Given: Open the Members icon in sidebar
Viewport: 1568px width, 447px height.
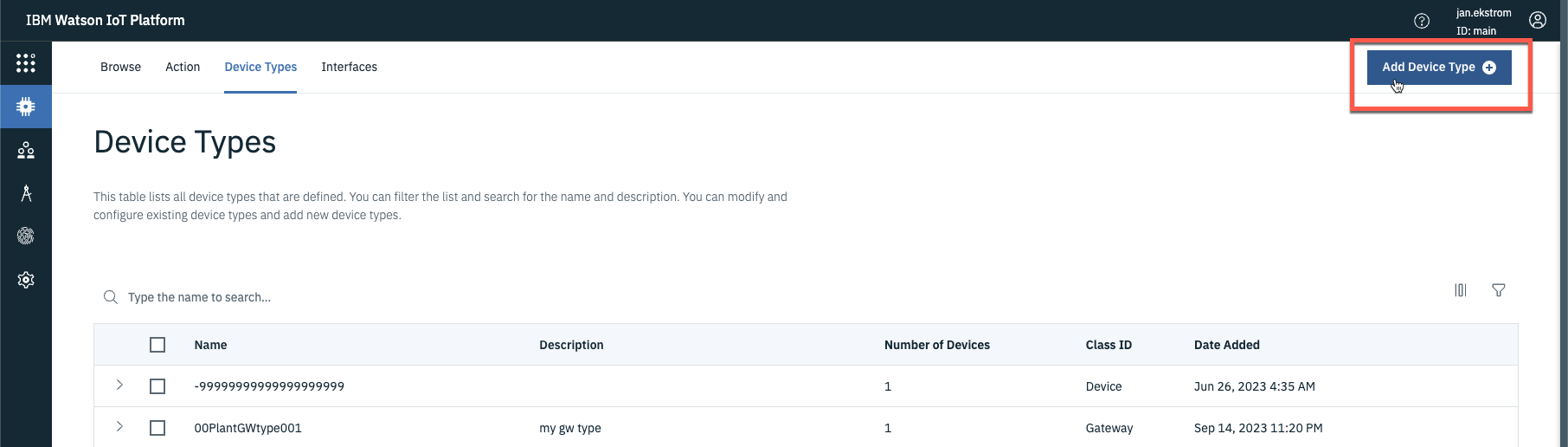Looking at the screenshot, I should 26,151.
